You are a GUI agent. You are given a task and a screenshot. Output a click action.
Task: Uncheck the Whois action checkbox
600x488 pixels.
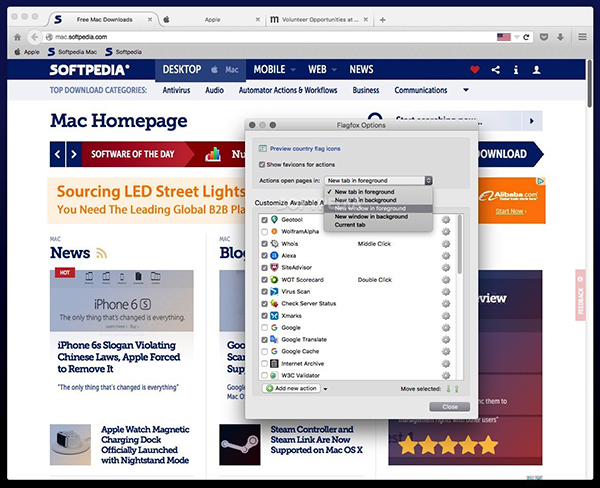pyautogui.click(x=264, y=244)
